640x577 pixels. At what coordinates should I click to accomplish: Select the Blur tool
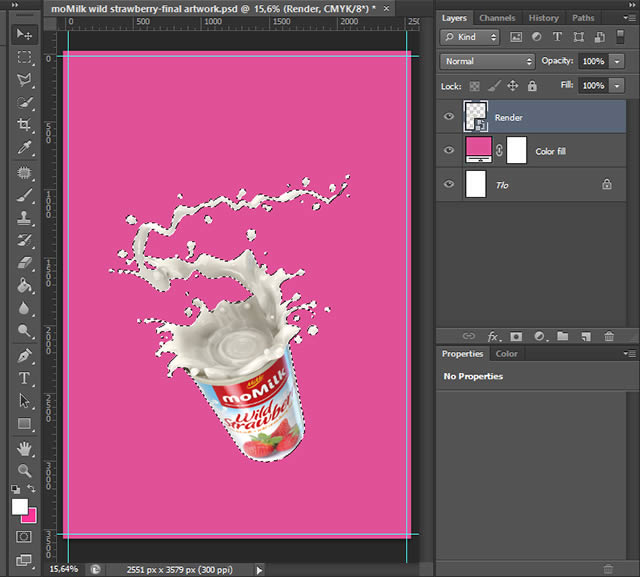24,308
